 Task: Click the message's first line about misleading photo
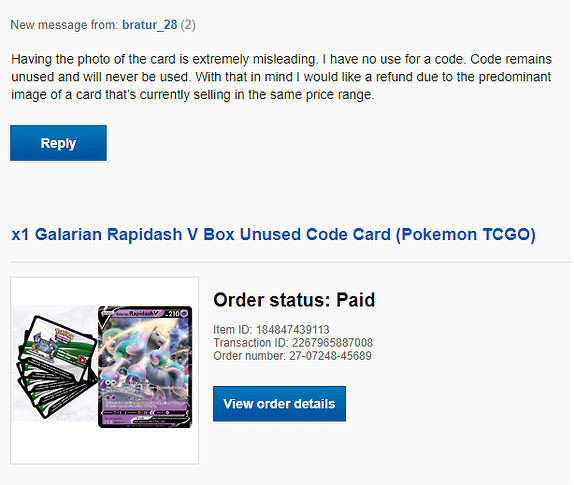coord(281,59)
